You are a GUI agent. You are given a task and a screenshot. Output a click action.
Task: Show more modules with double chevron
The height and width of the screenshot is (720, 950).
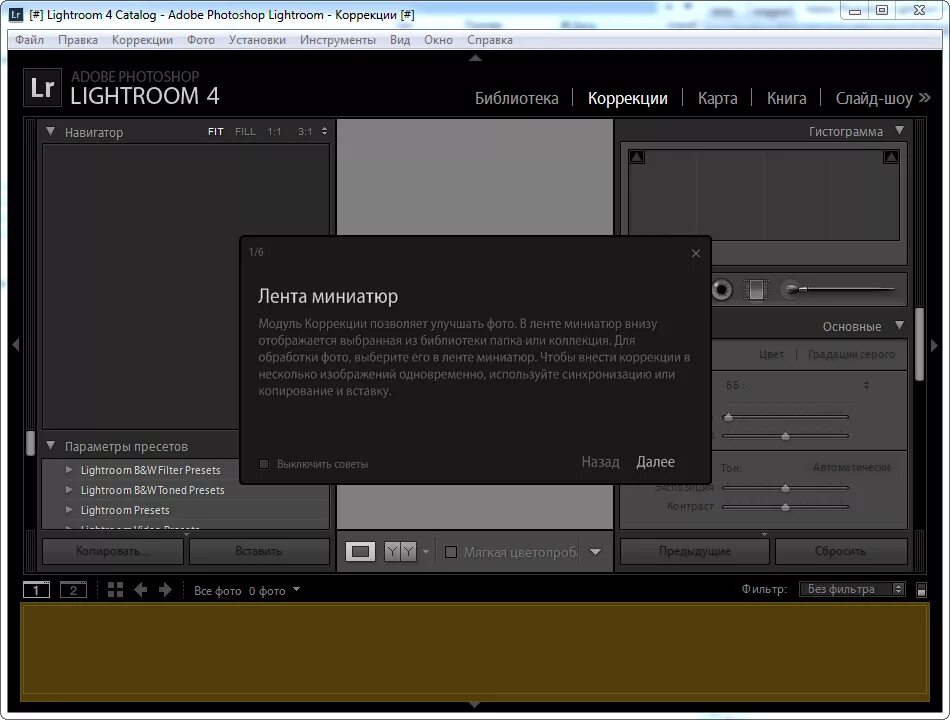[924, 98]
